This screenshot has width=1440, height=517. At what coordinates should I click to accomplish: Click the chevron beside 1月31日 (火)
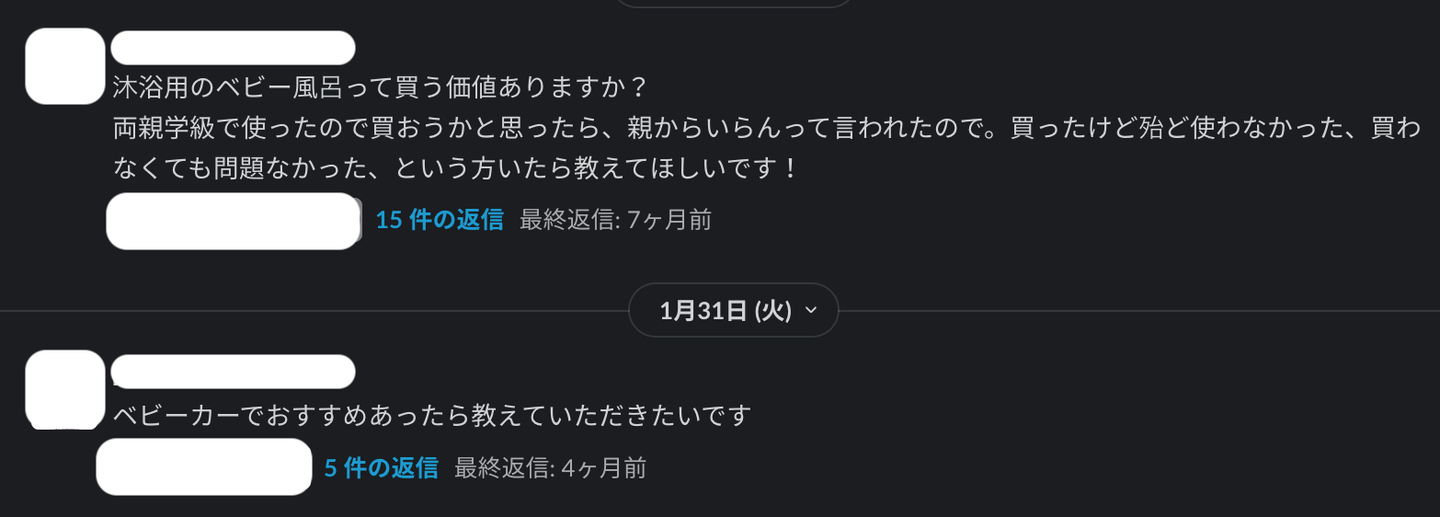tap(811, 311)
